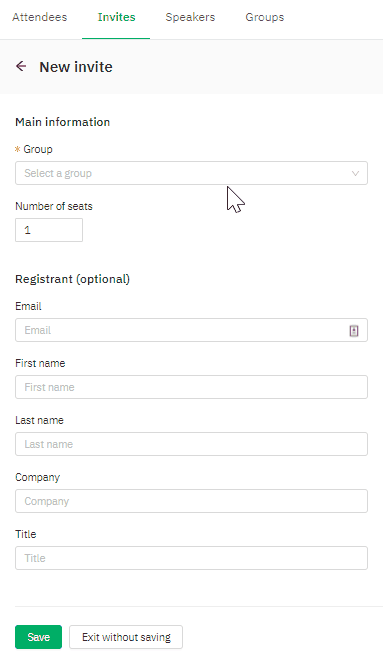The height and width of the screenshot is (656, 383).
Task: Click Exit without saving button
Action: click(x=126, y=637)
